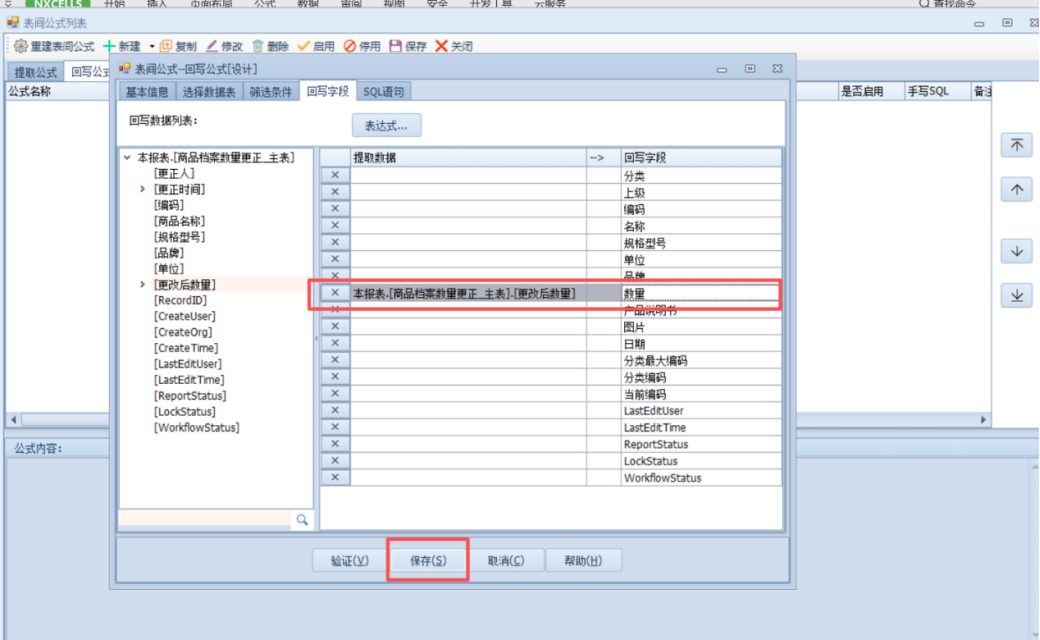
Task: Click the 新建 plus icon
Action: click(x=110, y=46)
